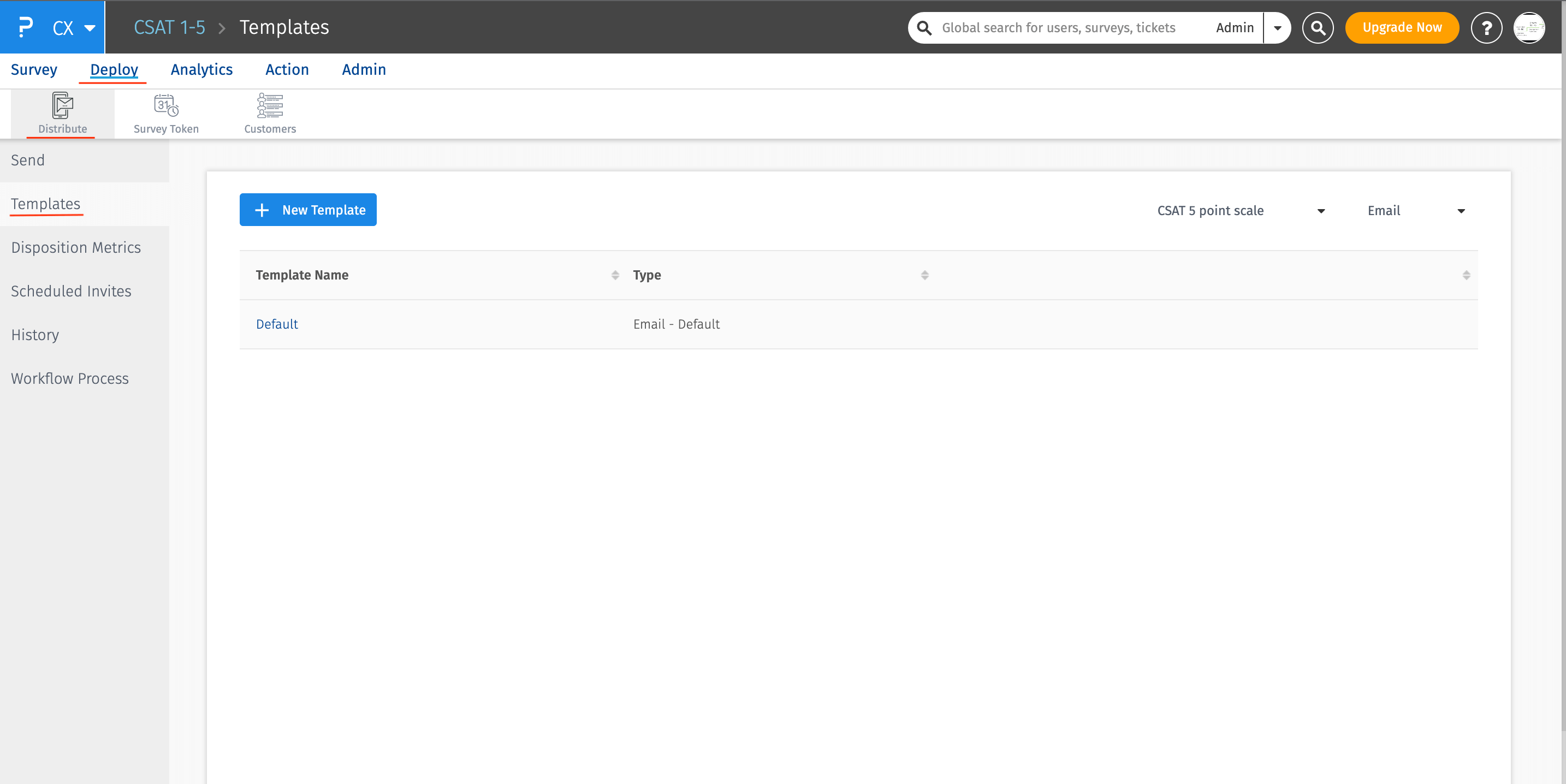
Task: Open the Survey Token calendar icon
Action: tap(166, 106)
